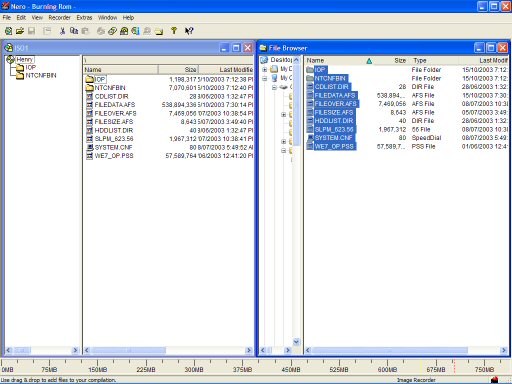This screenshot has height=384, width=512.
Task: Open the Help menu
Action: (x=128, y=18)
